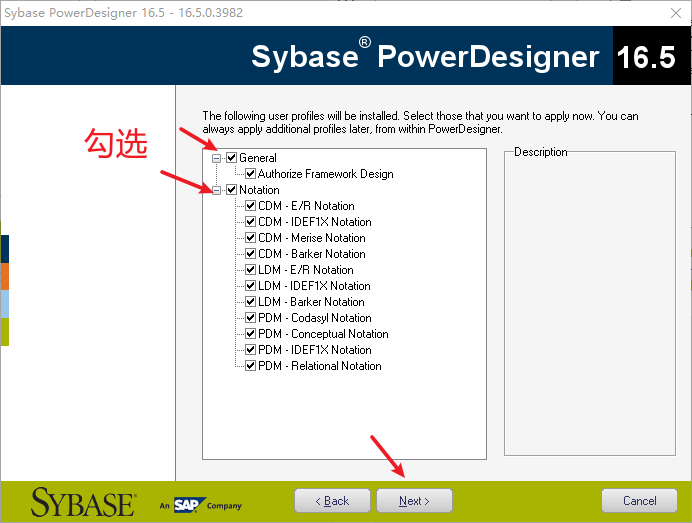Viewport: 692px width, 523px height.
Task: Toggle CDM - Barker Notation checkbox
Action: [251, 254]
